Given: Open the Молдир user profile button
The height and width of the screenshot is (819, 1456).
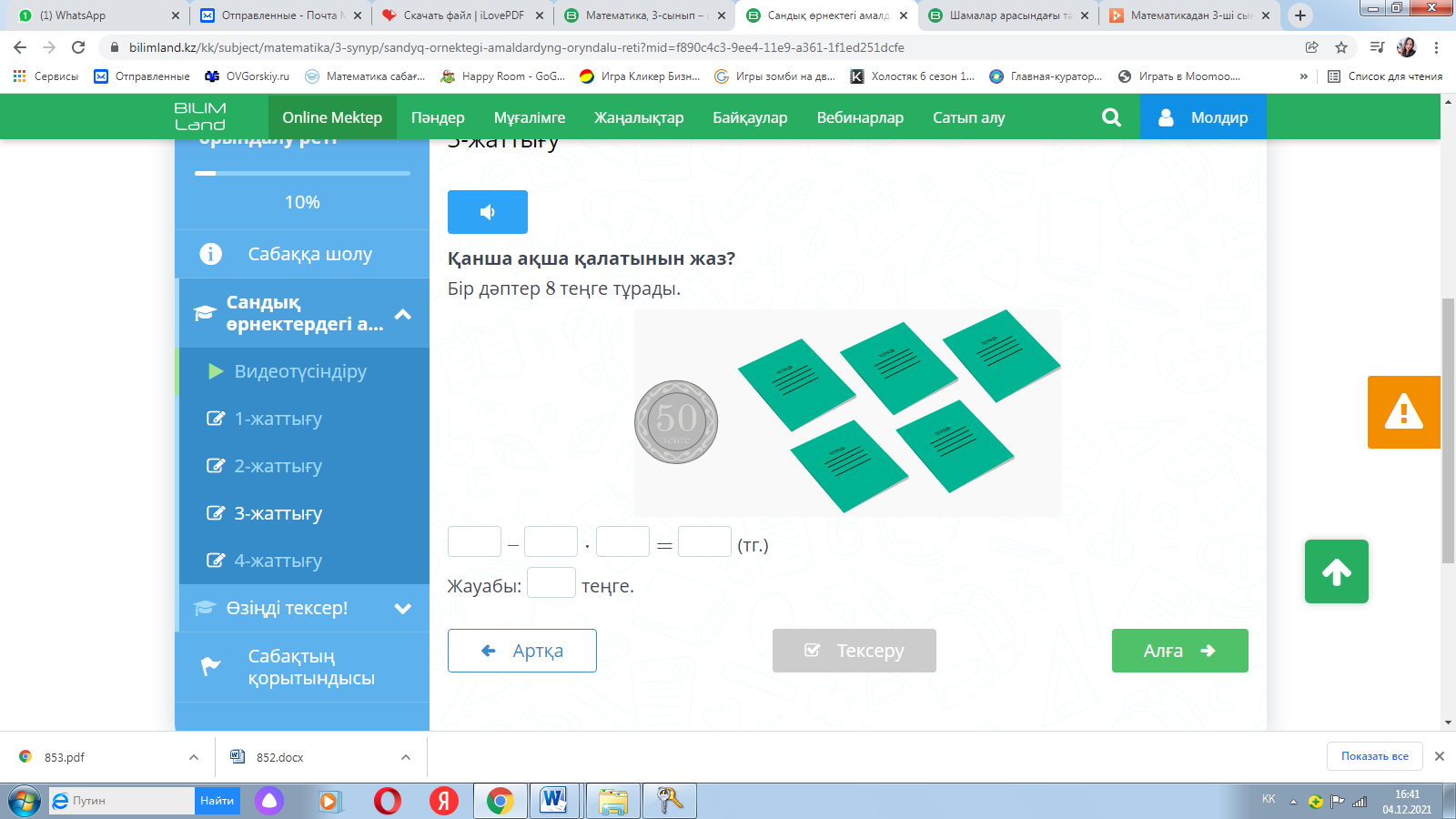Looking at the screenshot, I should point(1203,117).
